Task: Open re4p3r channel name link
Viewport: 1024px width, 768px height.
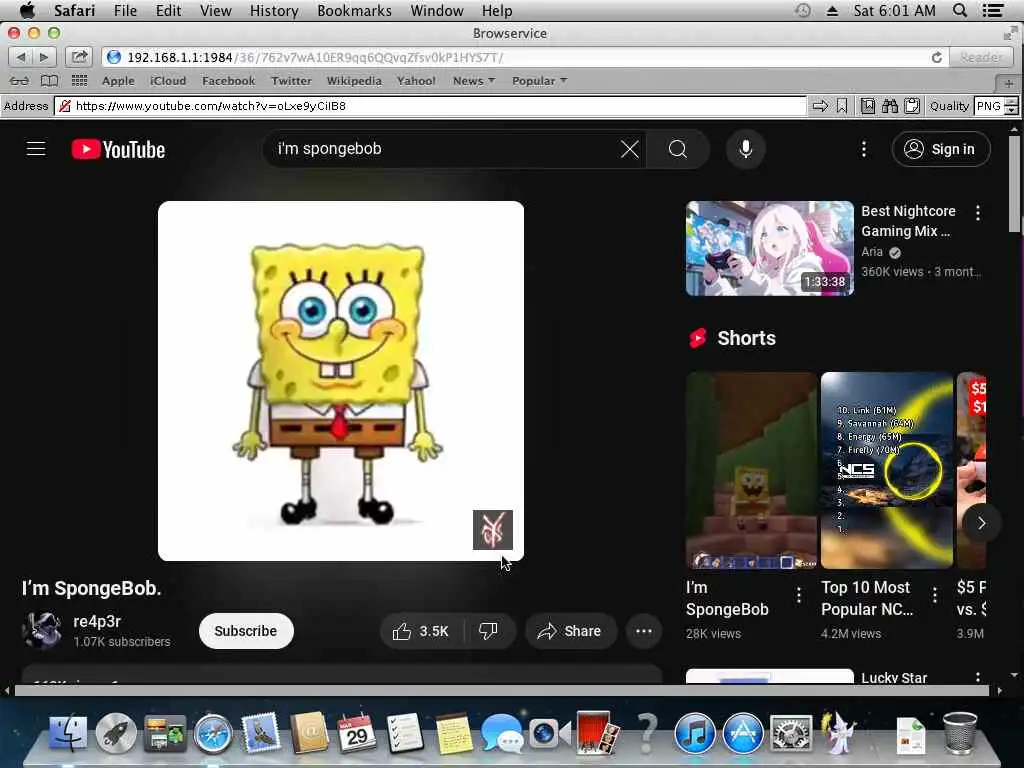Action: (97, 621)
